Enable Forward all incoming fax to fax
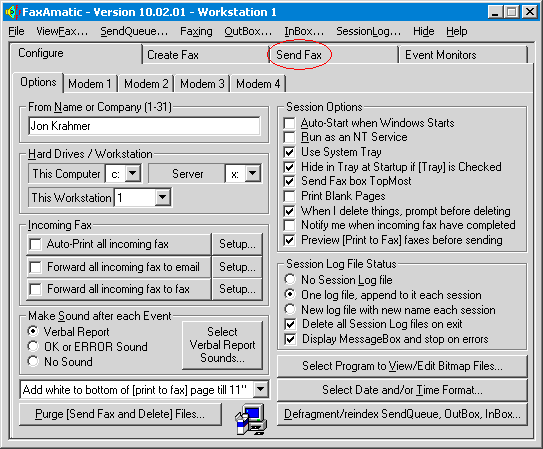This screenshot has height=449, width=543. [x=35, y=289]
